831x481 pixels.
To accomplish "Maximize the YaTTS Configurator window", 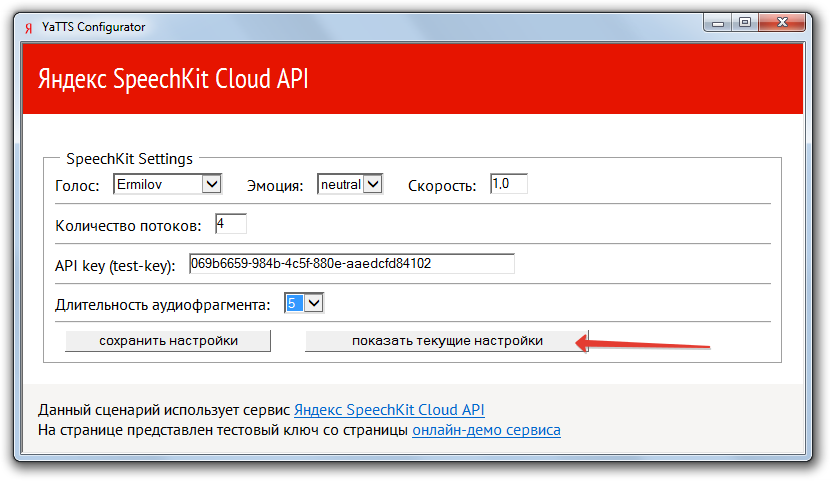I will (745, 23).
